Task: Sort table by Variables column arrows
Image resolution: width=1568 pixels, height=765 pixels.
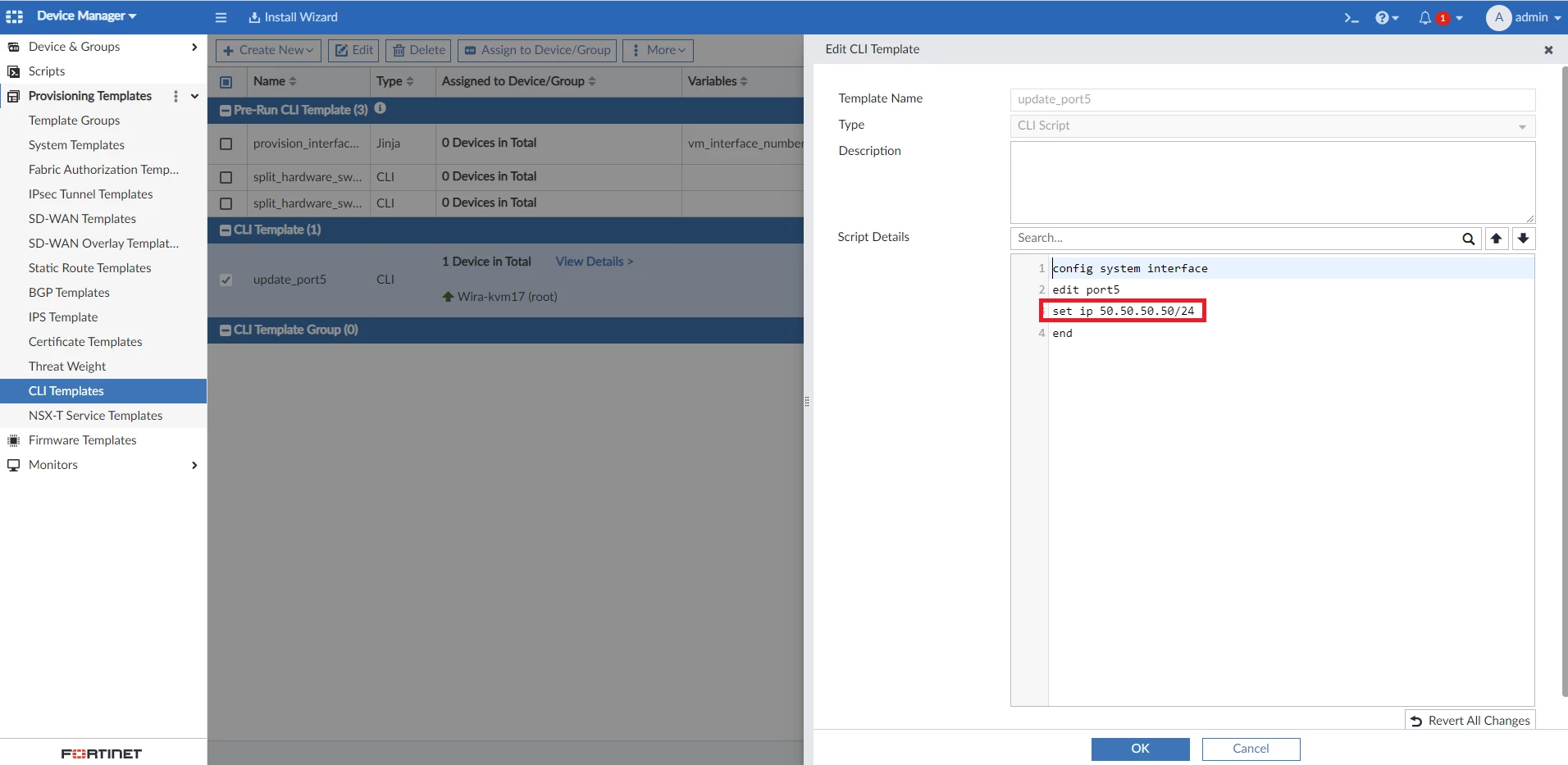Action: [744, 82]
